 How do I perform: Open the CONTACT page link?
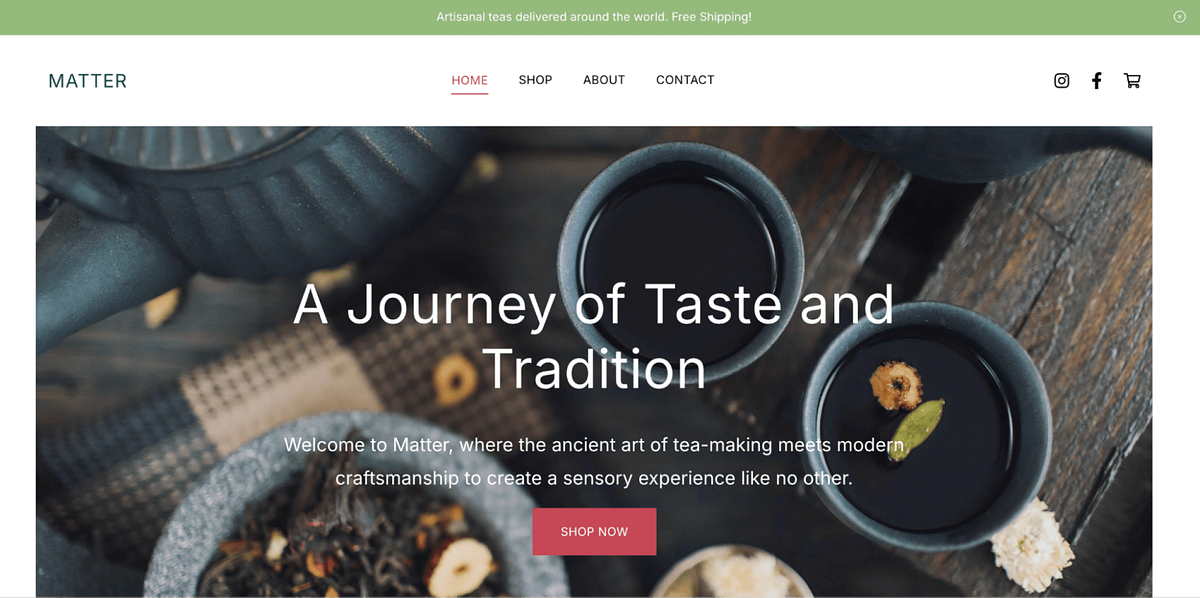685,80
